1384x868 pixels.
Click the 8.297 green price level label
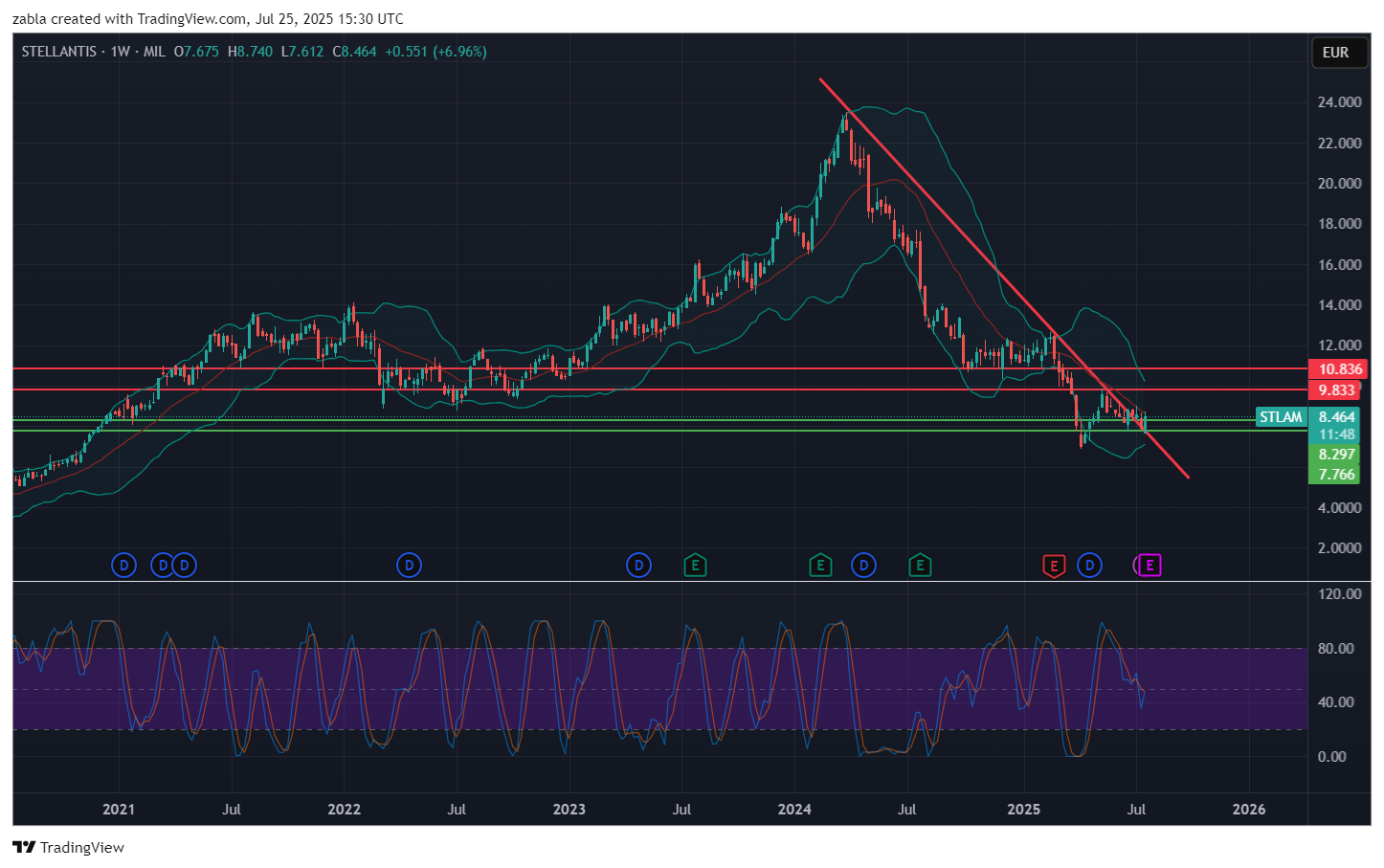pyautogui.click(x=1335, y=455)
